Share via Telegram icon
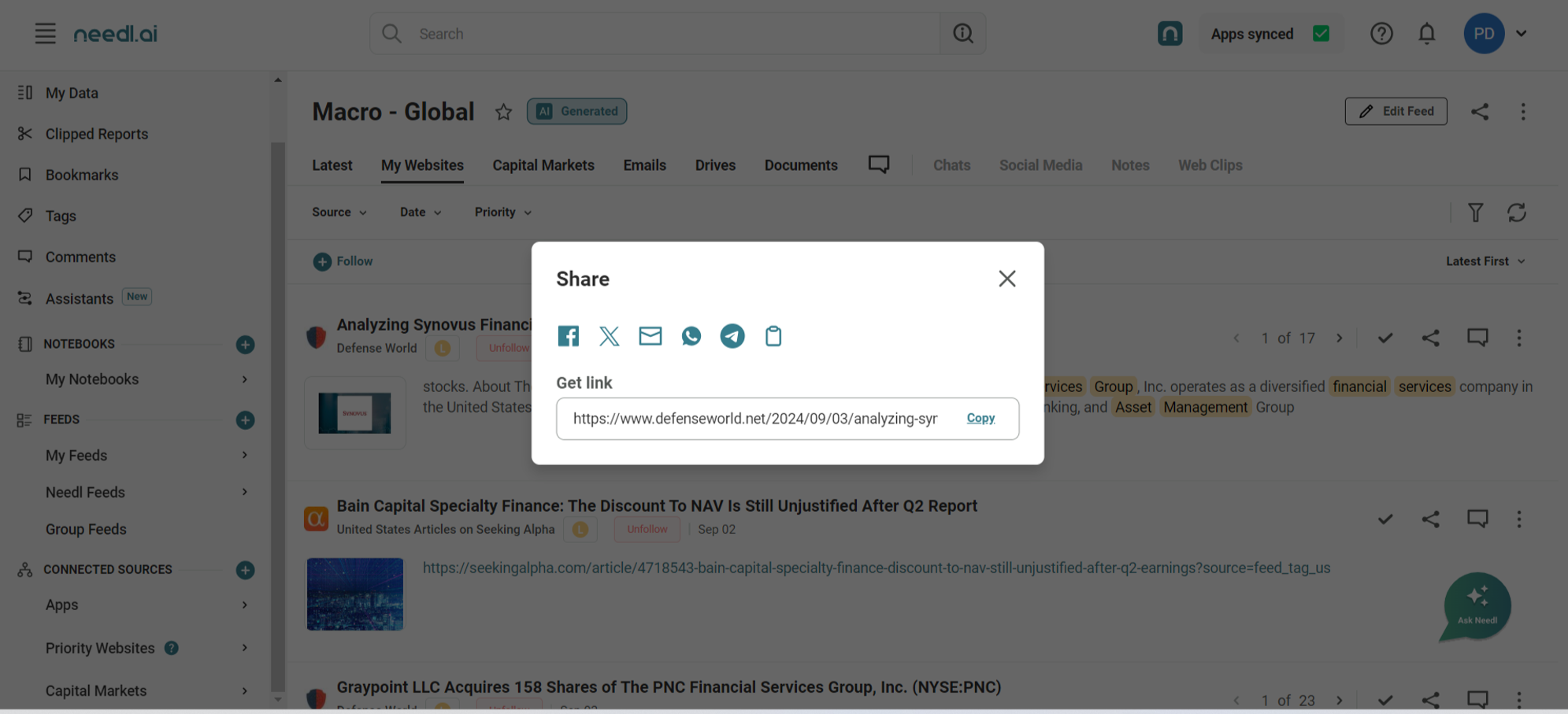1568x714 pixels. point(732,336)
